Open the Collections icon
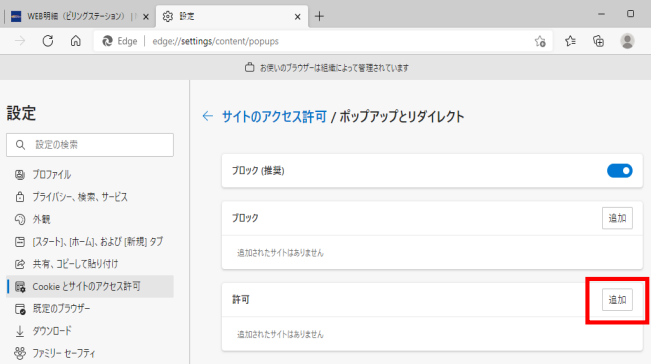 (599, 41)
